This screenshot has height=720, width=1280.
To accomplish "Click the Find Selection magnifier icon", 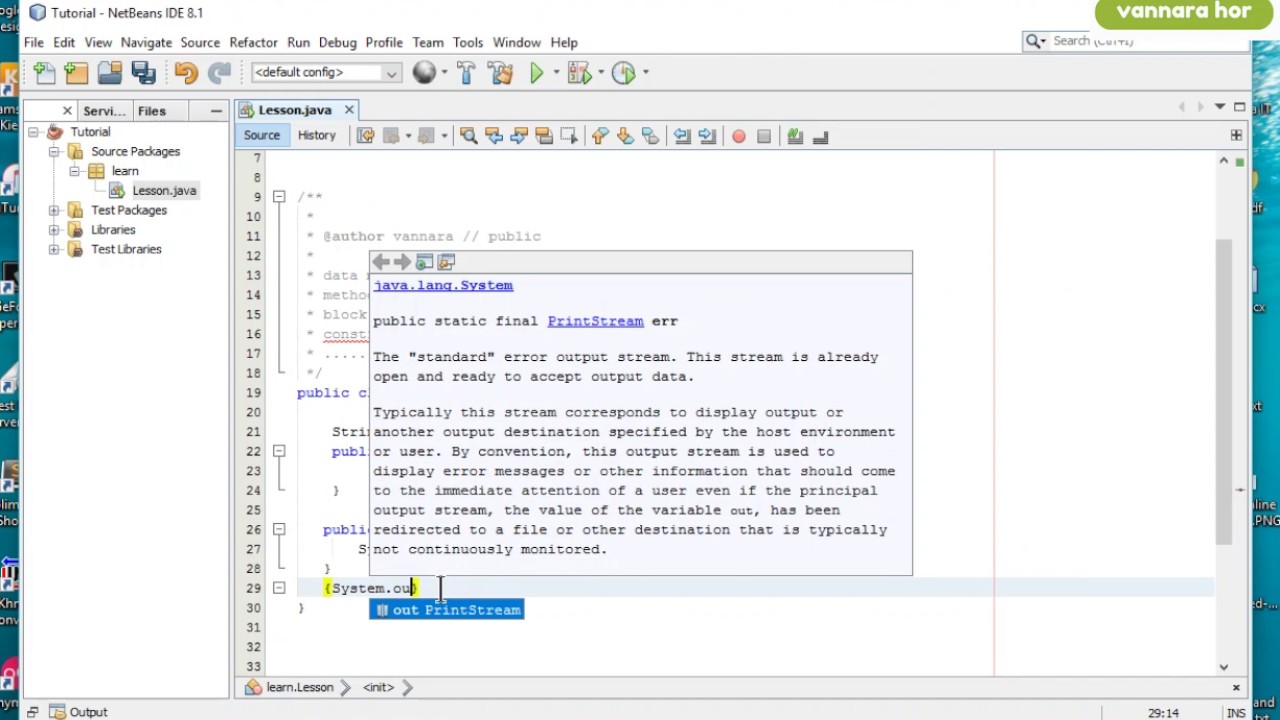I will 468,136.
